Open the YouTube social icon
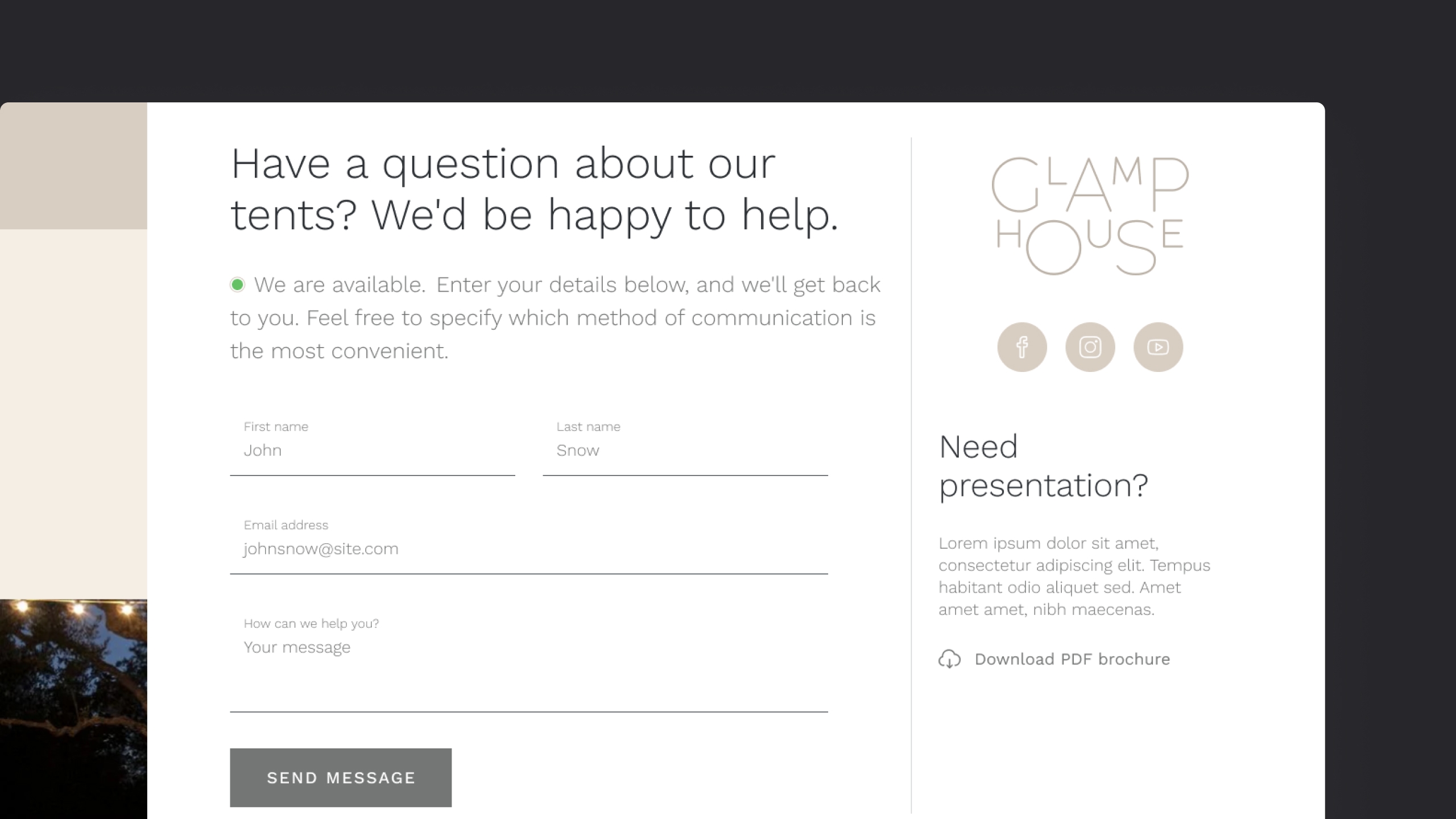1456x819 pixels. [x=1158, y=347]
